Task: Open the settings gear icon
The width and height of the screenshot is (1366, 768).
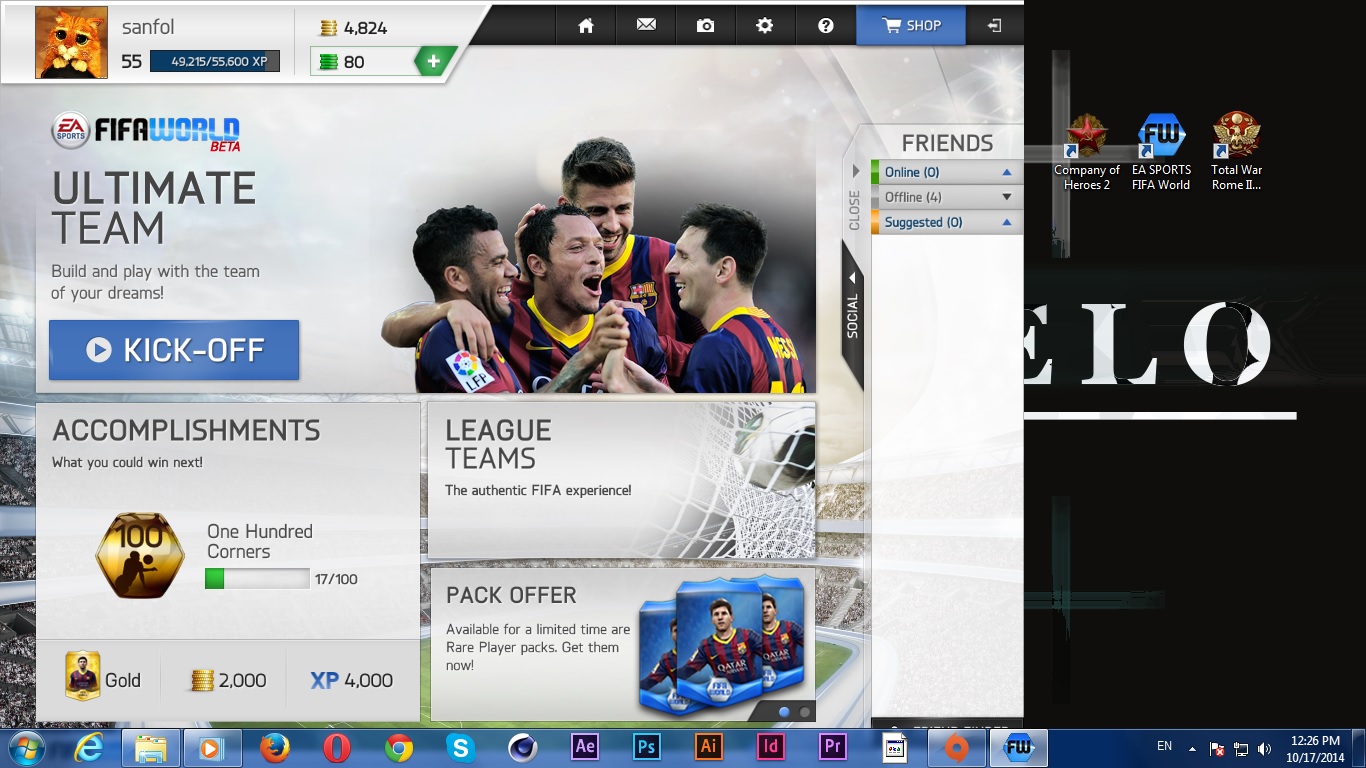Action: pyautogui.click(x=765, y=26)
